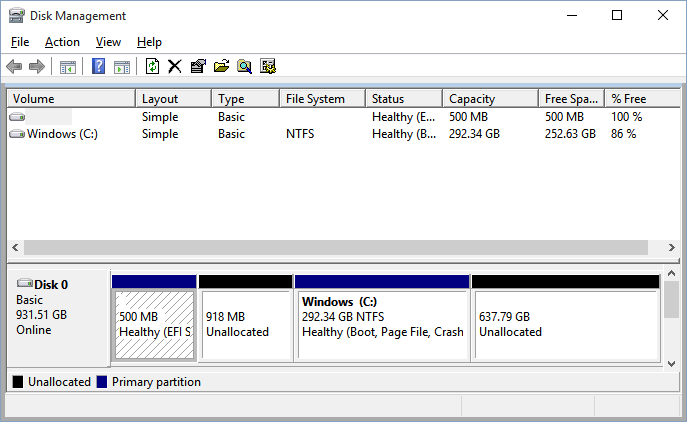
Task: Click the black X Delete toolbar icon
Action: coord(174,67)
